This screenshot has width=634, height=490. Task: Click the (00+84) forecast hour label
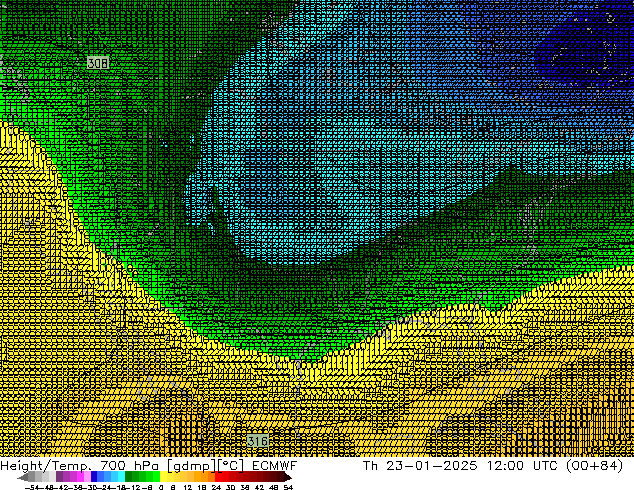click(594, 466)
